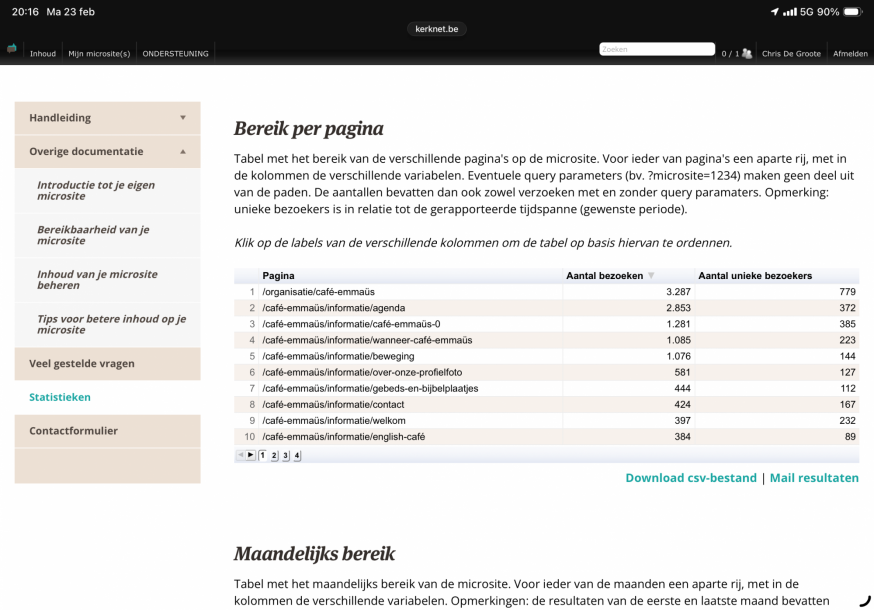Go to next table page arrow

[x=250, y=455]
